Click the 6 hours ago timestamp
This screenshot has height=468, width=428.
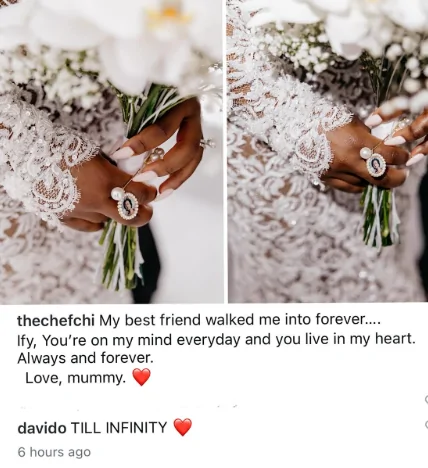coord(54,452)
